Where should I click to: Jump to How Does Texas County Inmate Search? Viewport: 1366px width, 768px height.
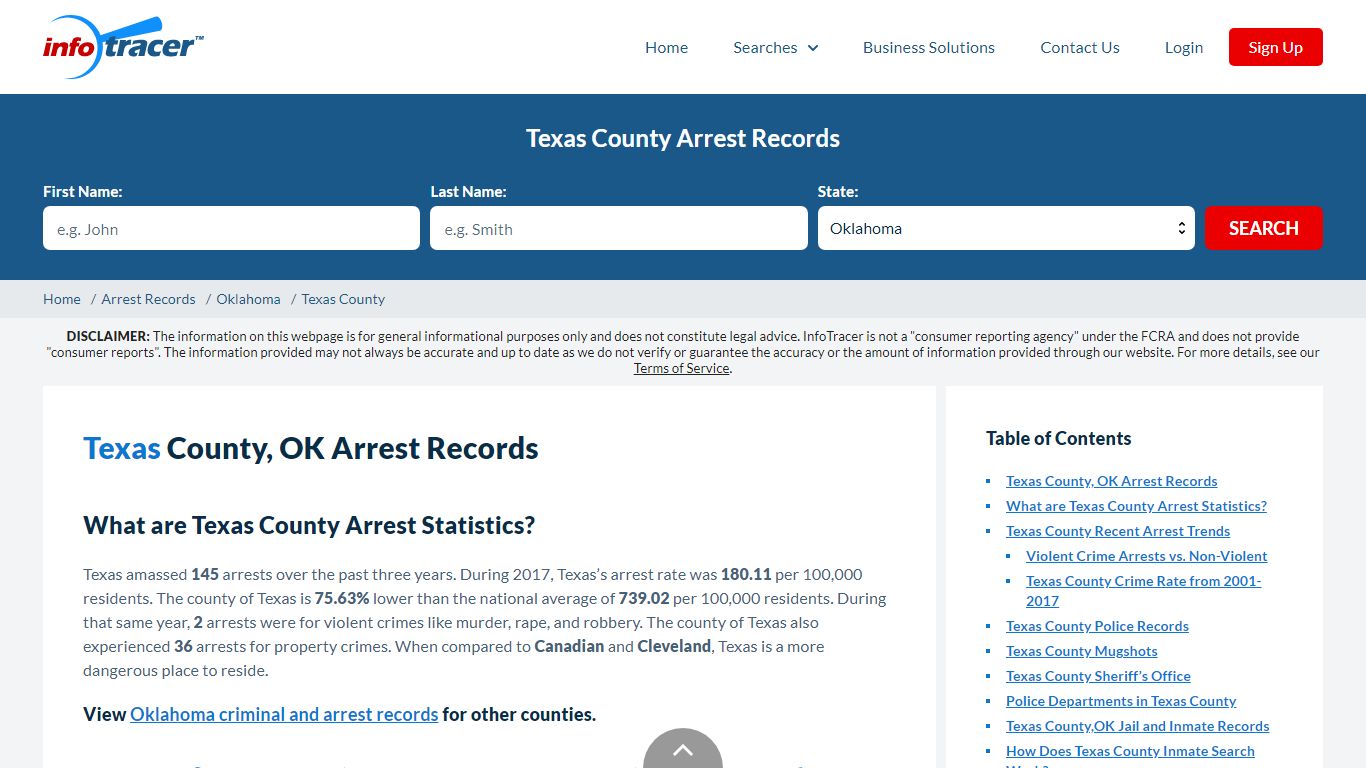1130,751
